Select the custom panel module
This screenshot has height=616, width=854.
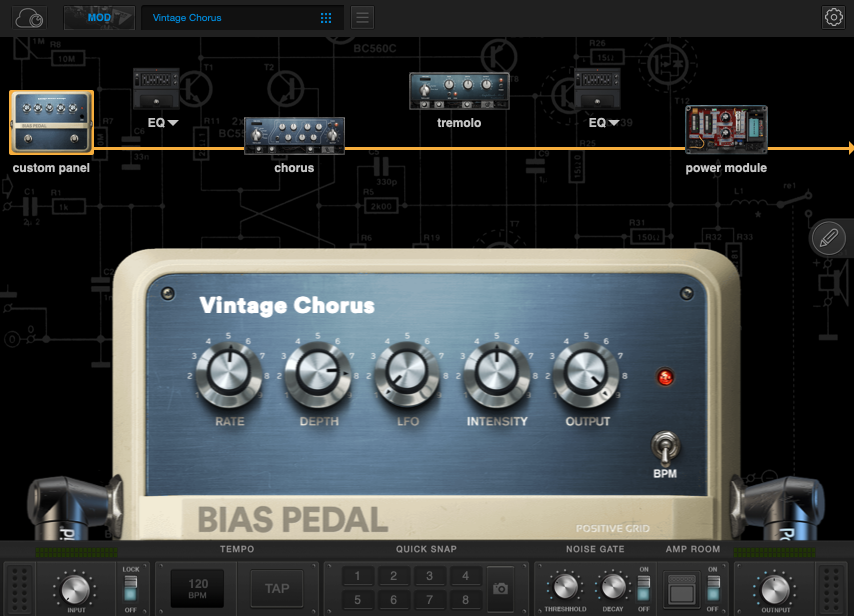tap(52, 122)
